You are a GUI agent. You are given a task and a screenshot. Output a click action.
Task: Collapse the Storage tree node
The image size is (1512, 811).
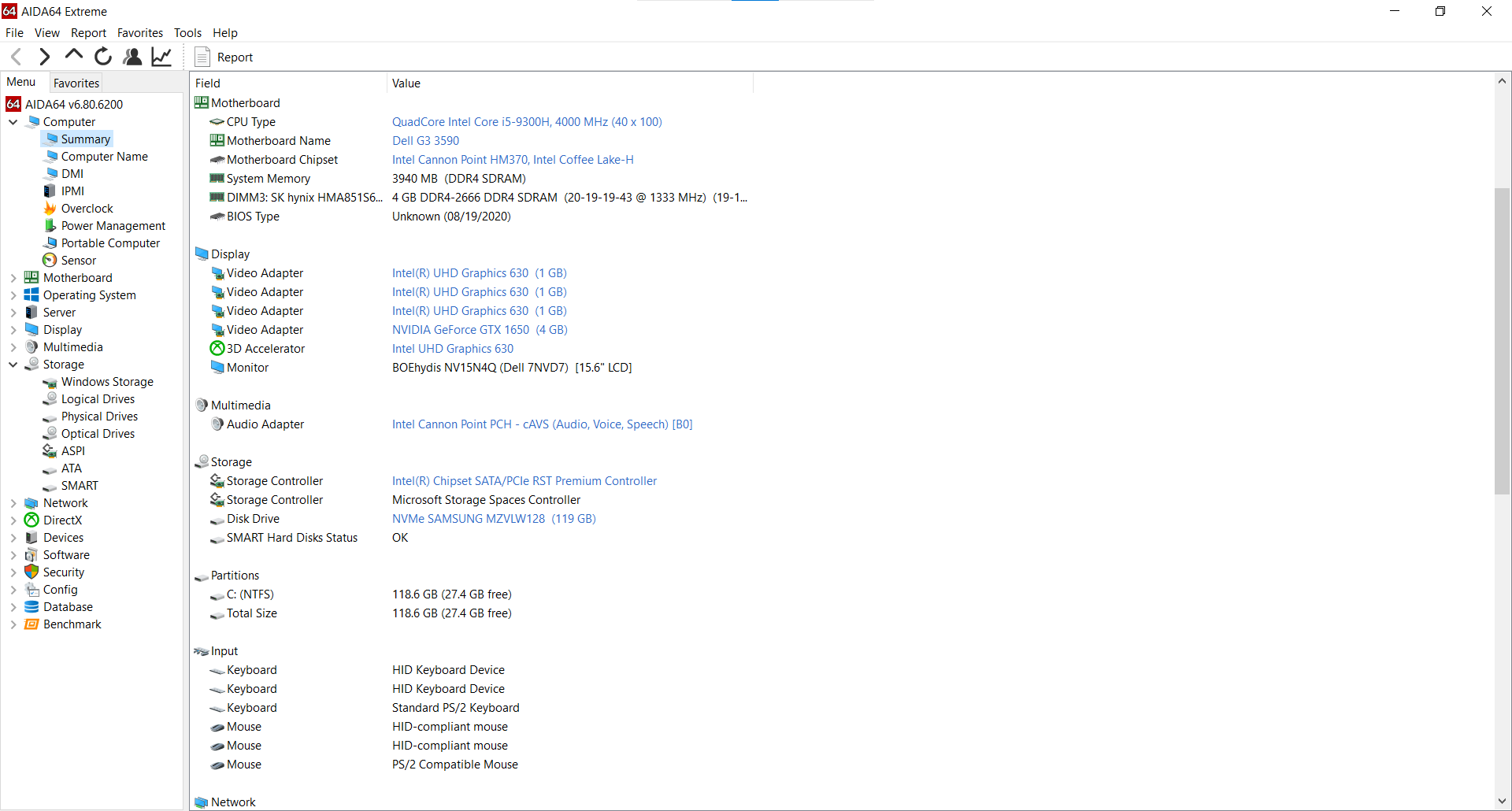coord(13,365)
